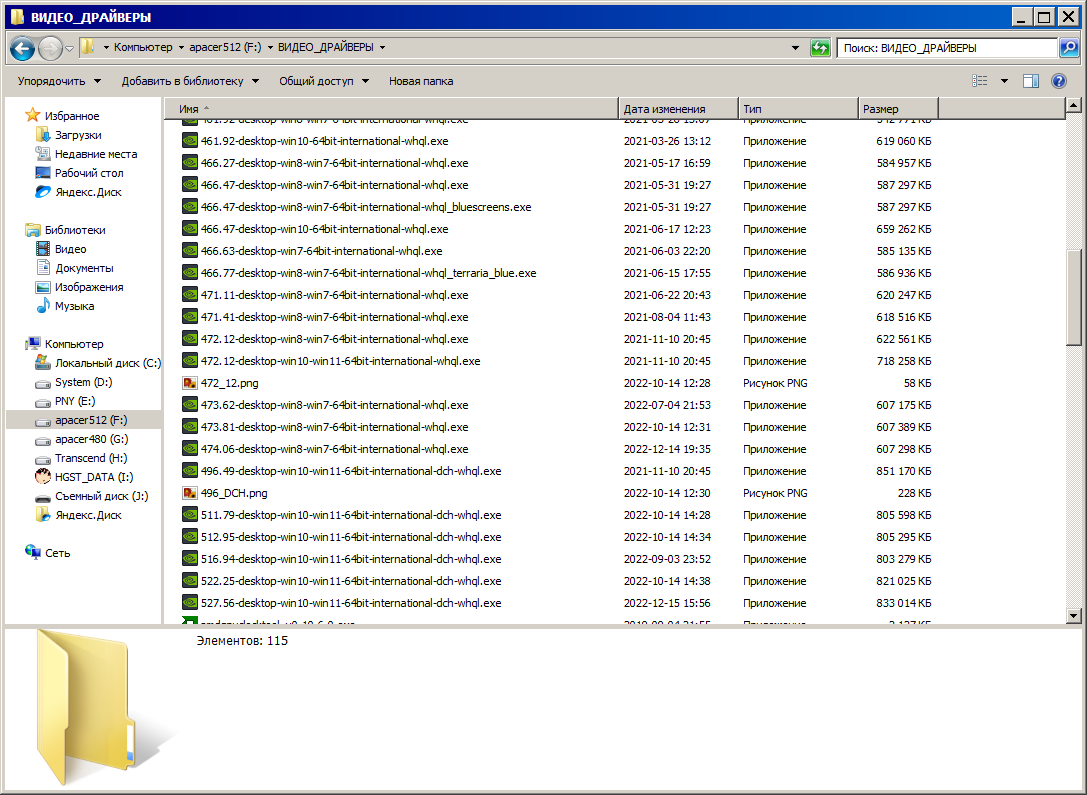Expand address bar history dropdown

click(x=795, y=48)
